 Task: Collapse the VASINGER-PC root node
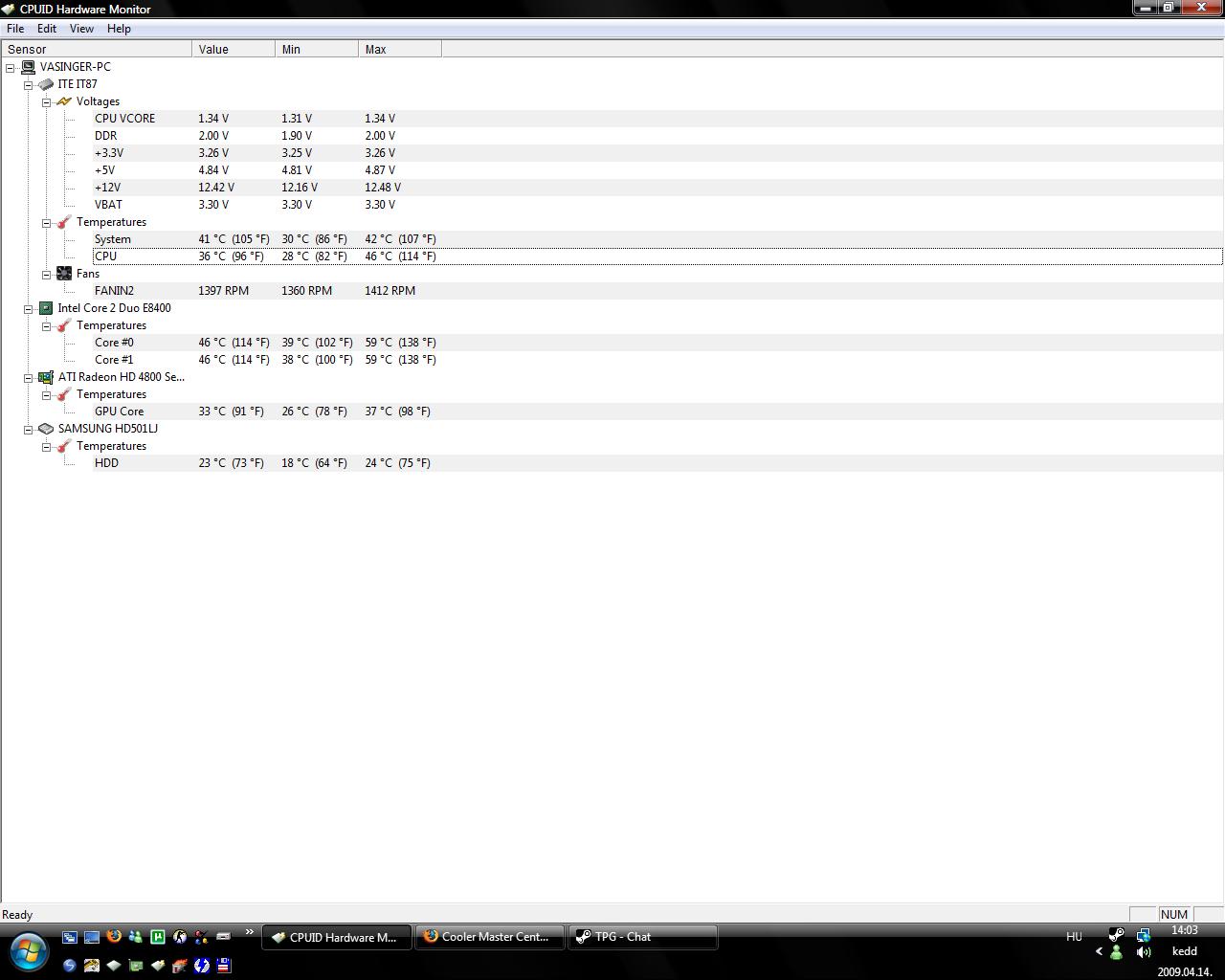[x=11, y=67]
